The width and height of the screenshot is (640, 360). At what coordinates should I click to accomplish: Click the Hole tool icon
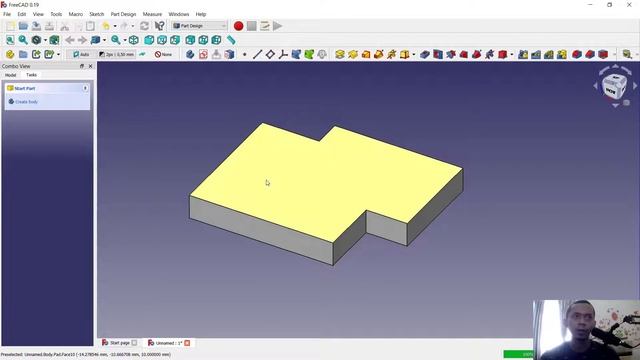tap(438, 54)
